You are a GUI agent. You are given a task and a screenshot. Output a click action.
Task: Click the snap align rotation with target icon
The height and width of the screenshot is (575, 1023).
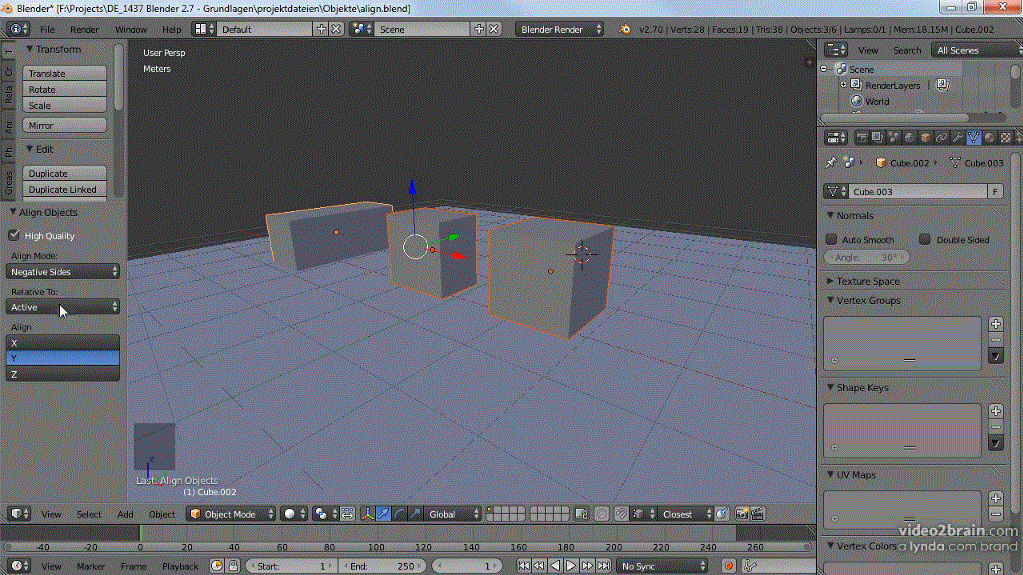[722, 514]
